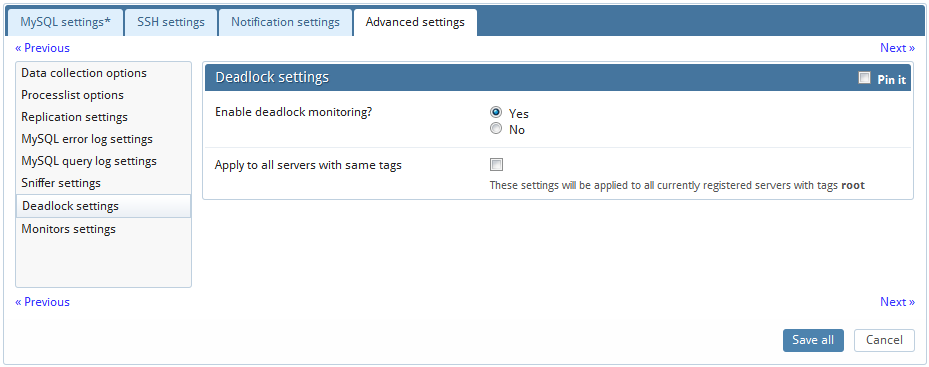This screenshot has width=929, height=367.
Task: Select No for deadlock monitoring
Action: point(496,128)
